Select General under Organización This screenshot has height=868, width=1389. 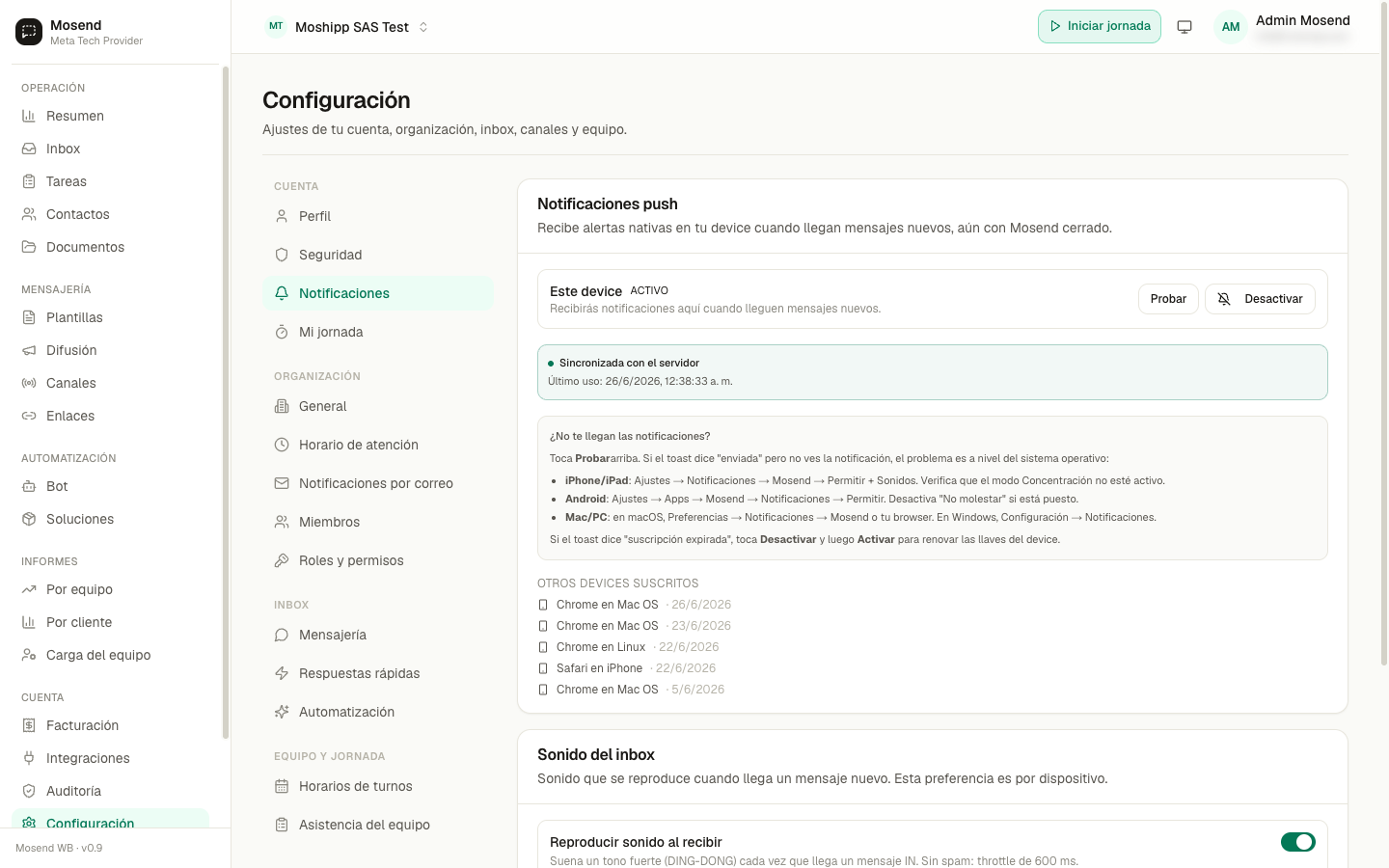(378, 406)
